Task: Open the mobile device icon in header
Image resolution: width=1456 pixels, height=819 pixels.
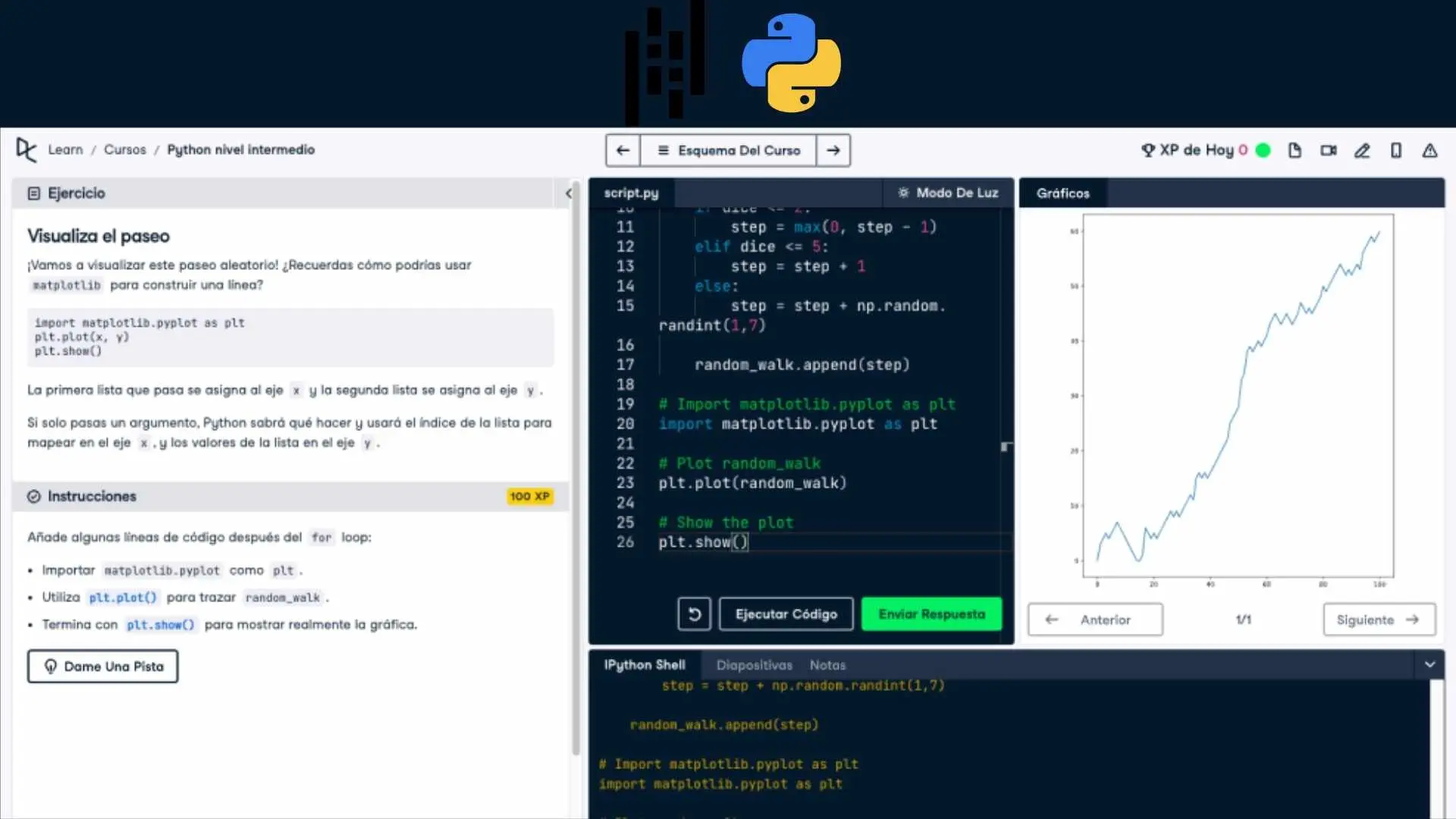Action: [1396, 150]
